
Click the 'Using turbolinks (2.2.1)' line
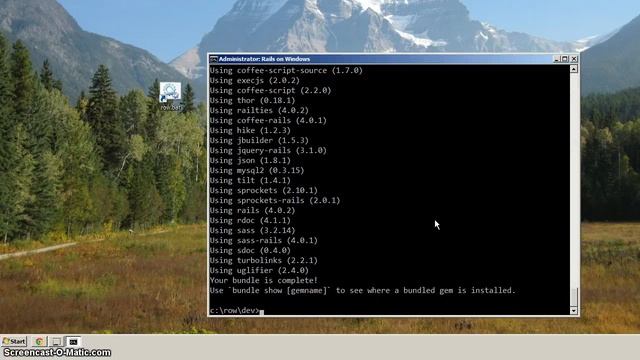point(264,260)
